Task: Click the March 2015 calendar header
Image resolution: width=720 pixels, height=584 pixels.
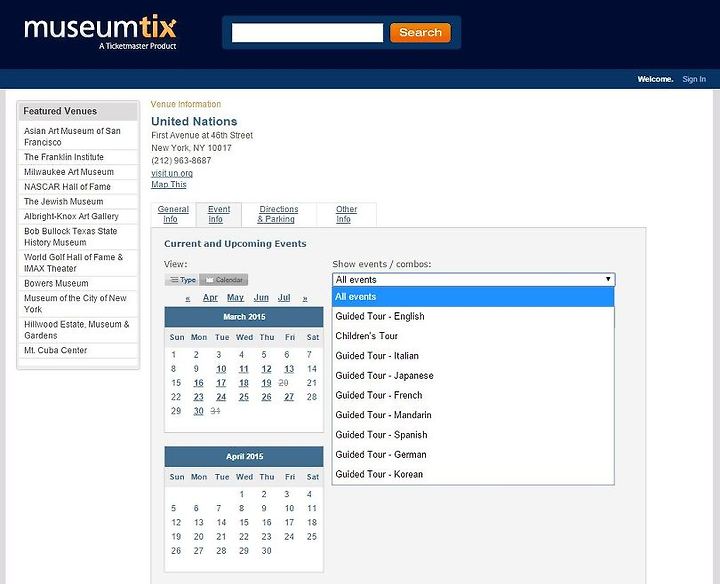Action: (x=244, y=317)
